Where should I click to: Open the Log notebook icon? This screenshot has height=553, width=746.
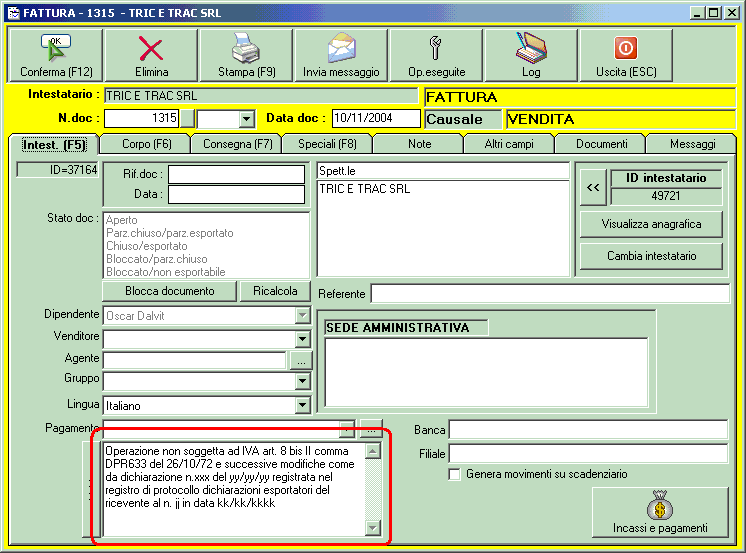pyautogui.click(x=531, y=48)
